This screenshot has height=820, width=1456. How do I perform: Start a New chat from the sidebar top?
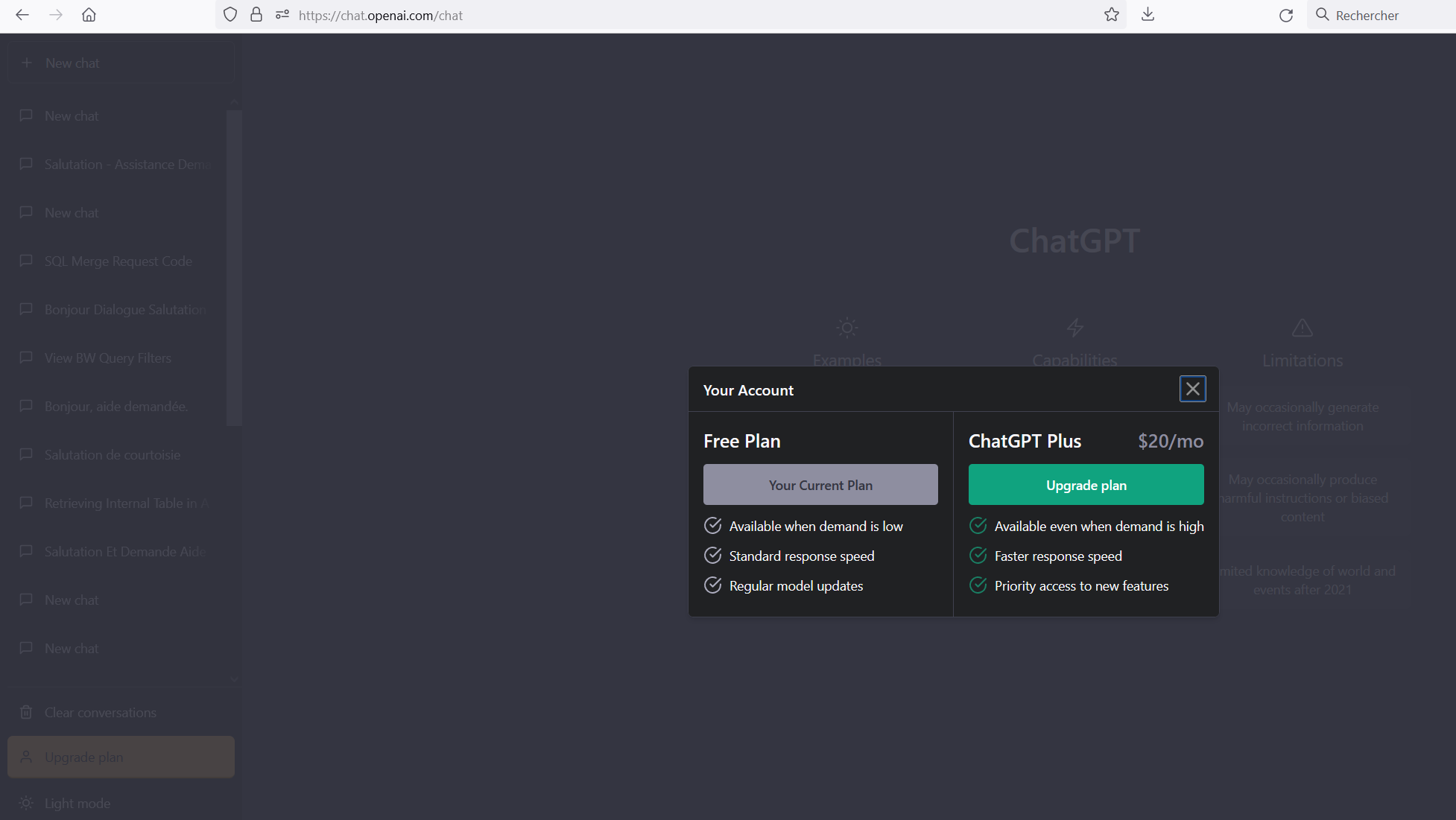(121, 63)
